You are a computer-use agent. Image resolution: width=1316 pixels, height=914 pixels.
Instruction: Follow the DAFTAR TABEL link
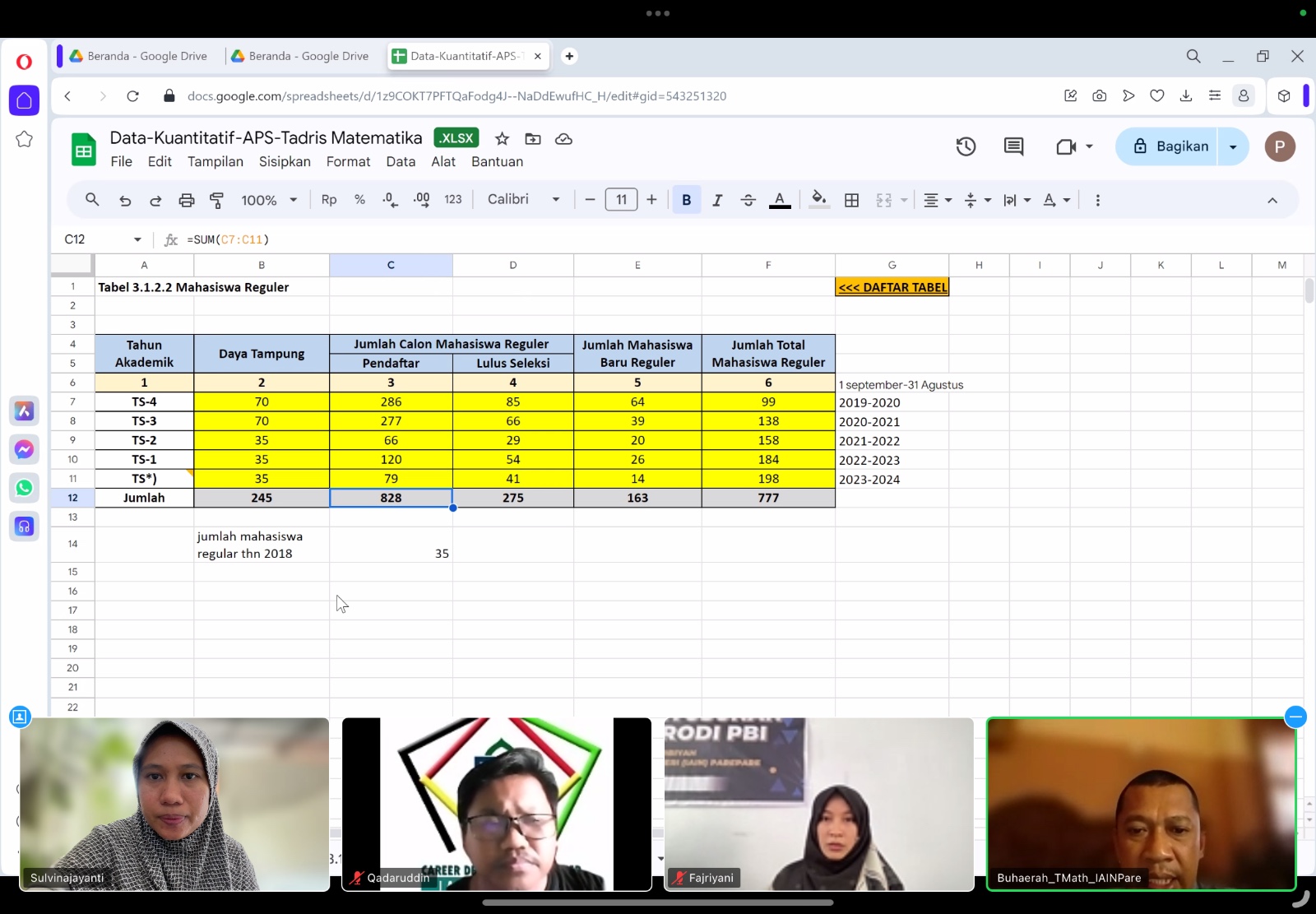tap(892, 287)
